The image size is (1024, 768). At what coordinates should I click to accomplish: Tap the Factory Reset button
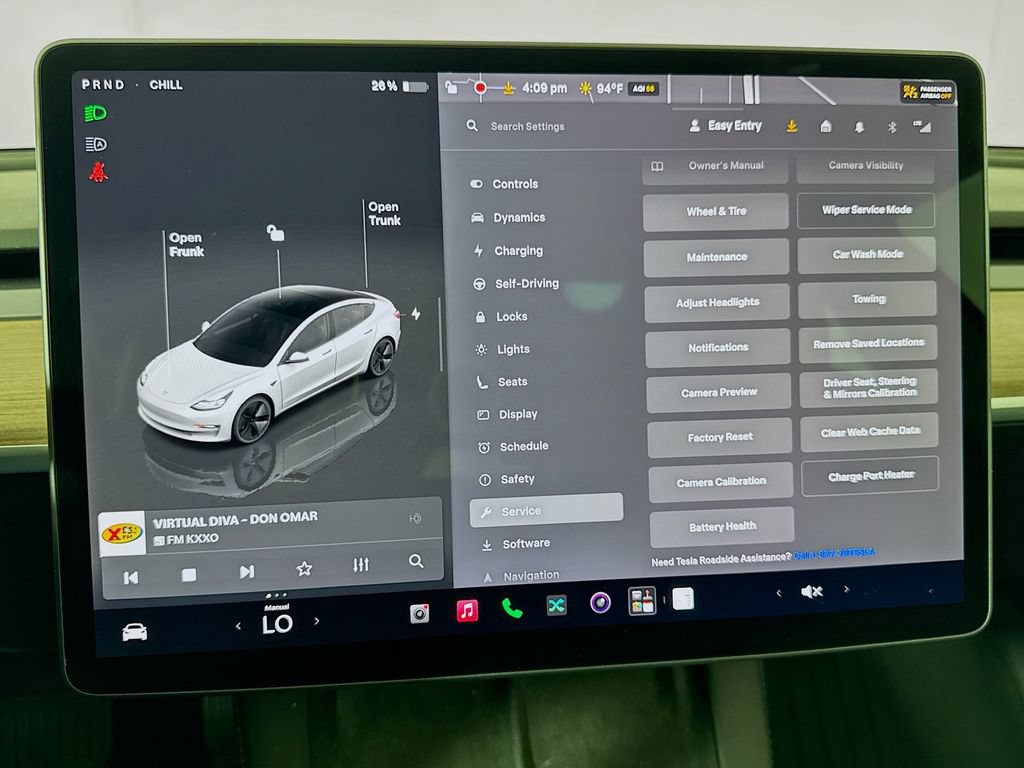click(720, 438)
